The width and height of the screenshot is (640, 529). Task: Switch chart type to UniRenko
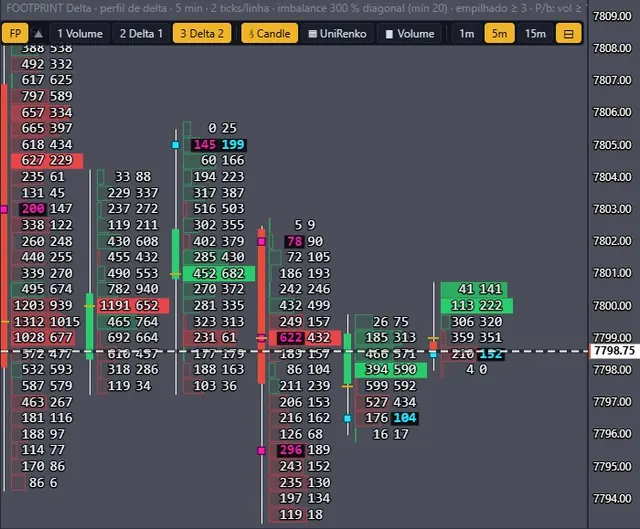[338, 33]
